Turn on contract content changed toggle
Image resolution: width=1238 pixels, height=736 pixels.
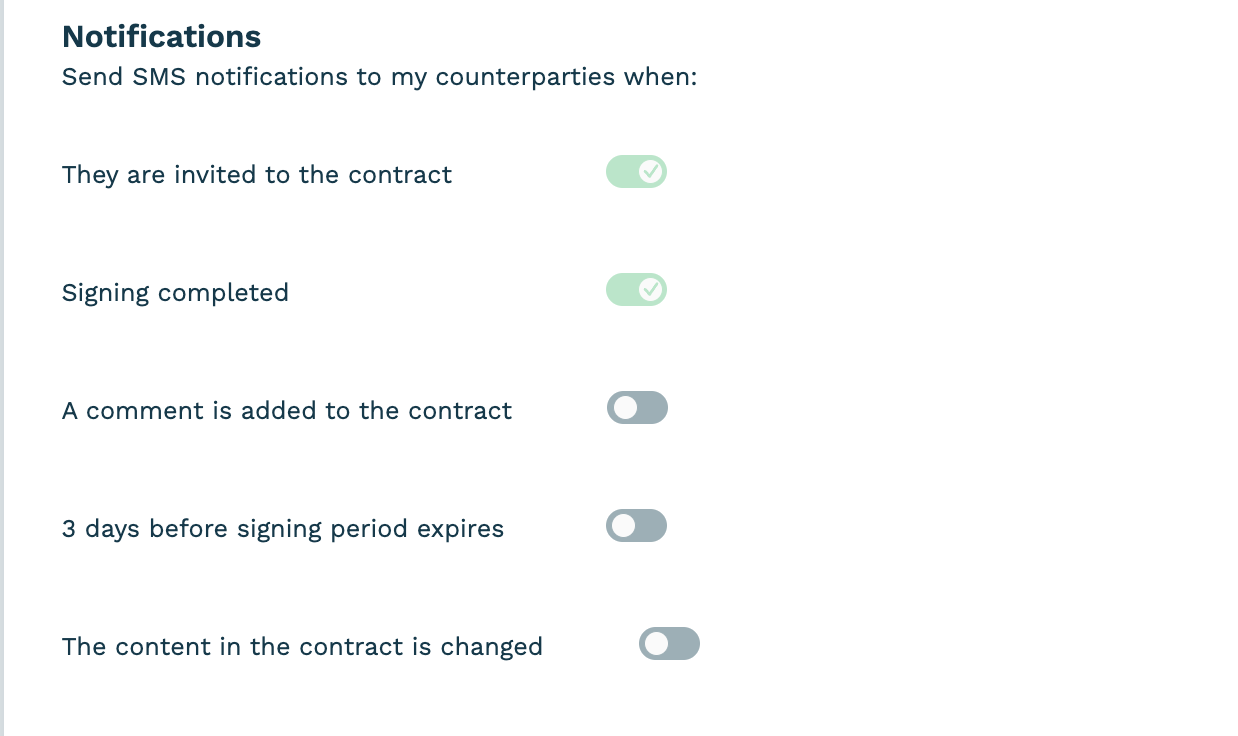tap(669, 644)
